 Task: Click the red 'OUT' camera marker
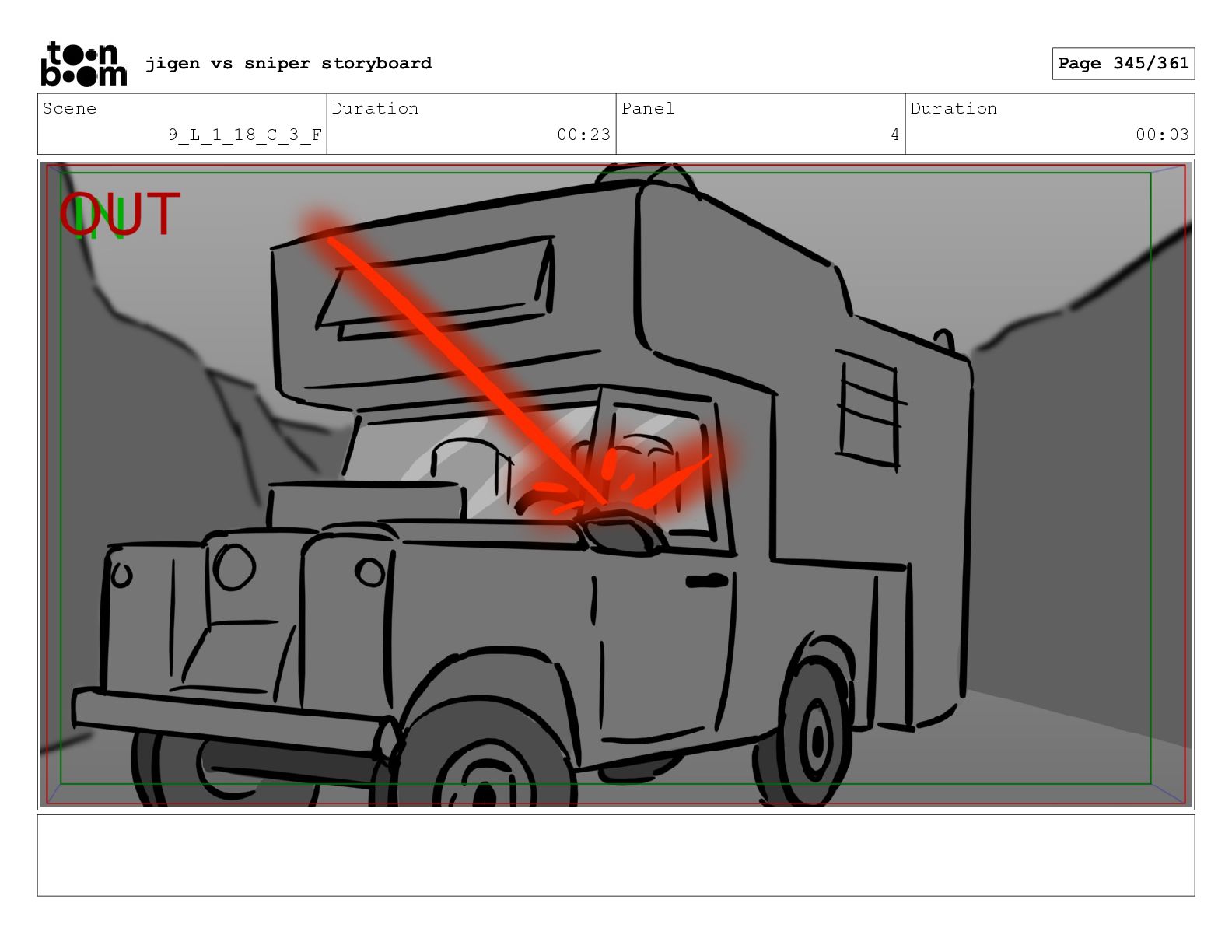pos(120,215)
